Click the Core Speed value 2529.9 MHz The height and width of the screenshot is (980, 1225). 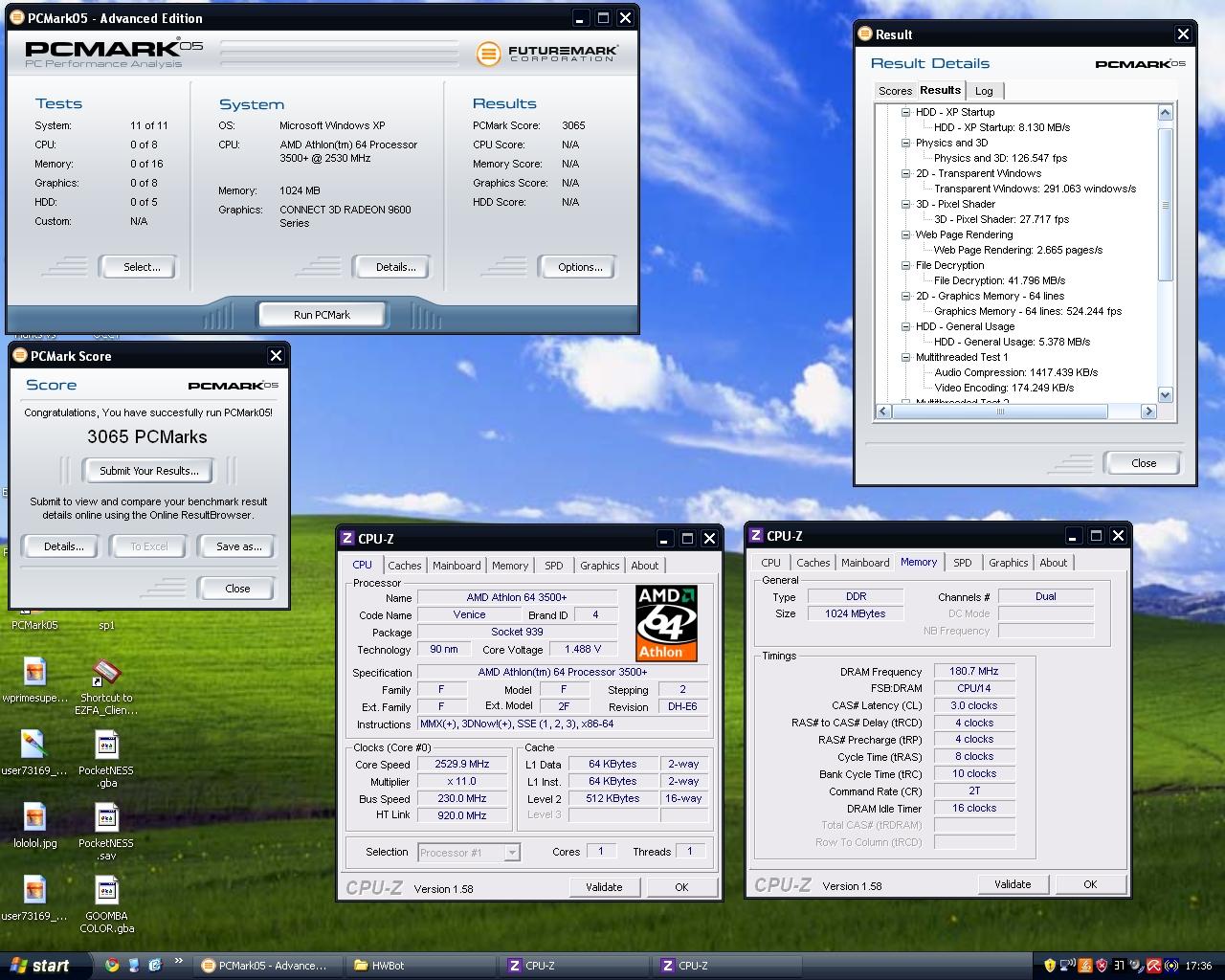pyautogui.click(x=462, y=765)
